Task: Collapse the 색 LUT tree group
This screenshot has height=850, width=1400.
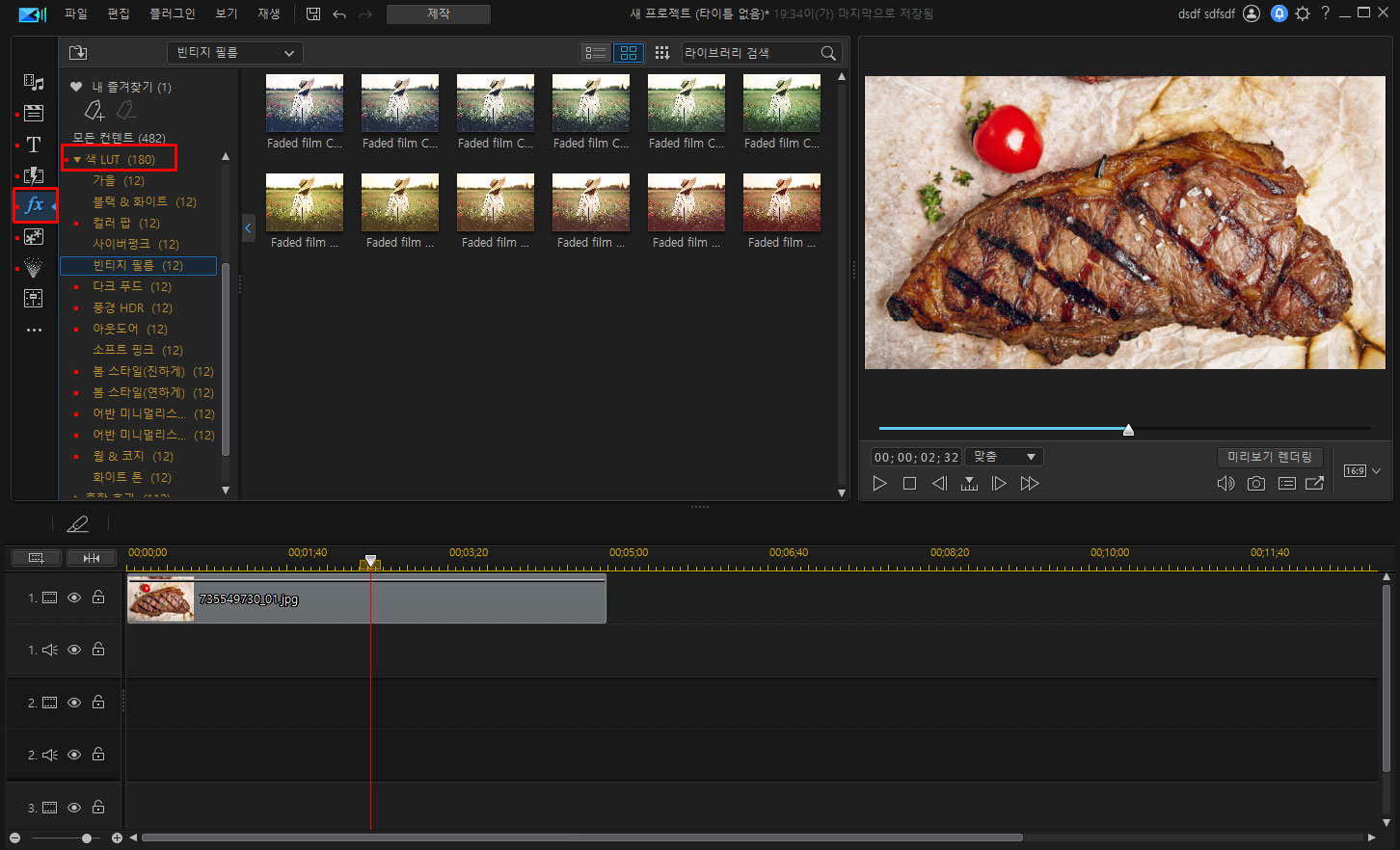Action: [x=77, y=160]
